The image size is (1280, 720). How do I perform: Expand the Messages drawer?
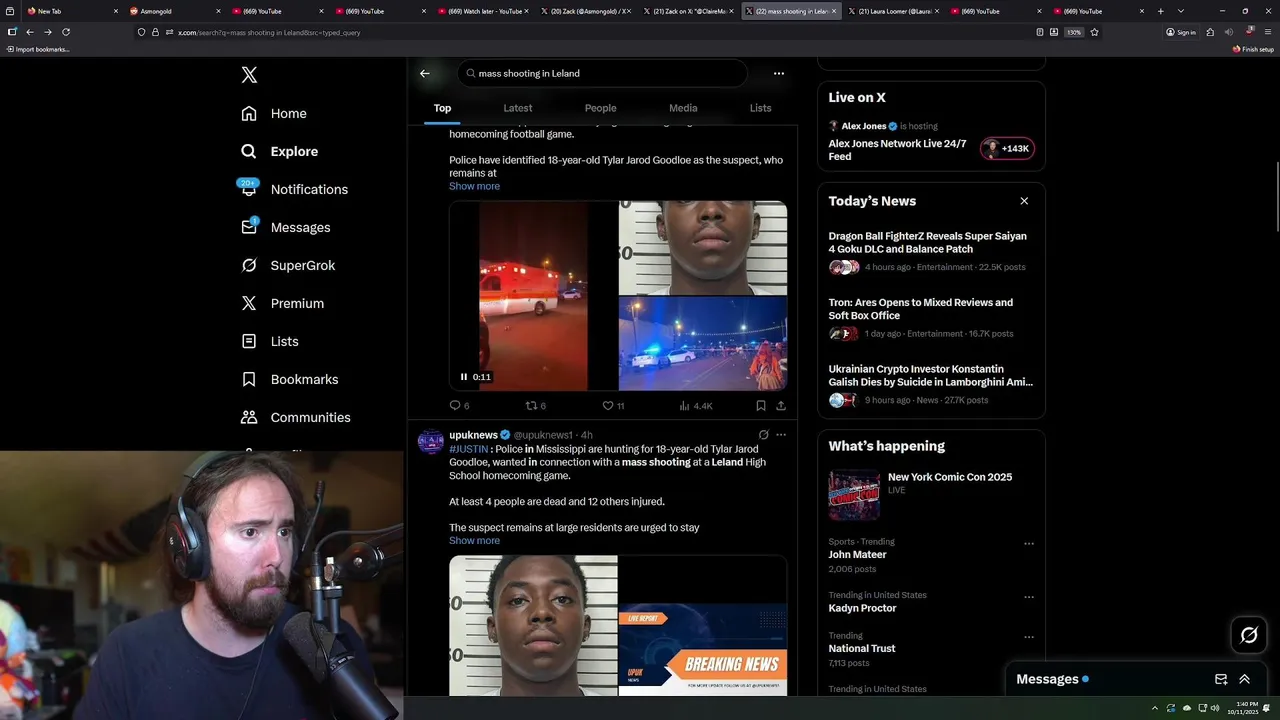[x=1244, y=679]
